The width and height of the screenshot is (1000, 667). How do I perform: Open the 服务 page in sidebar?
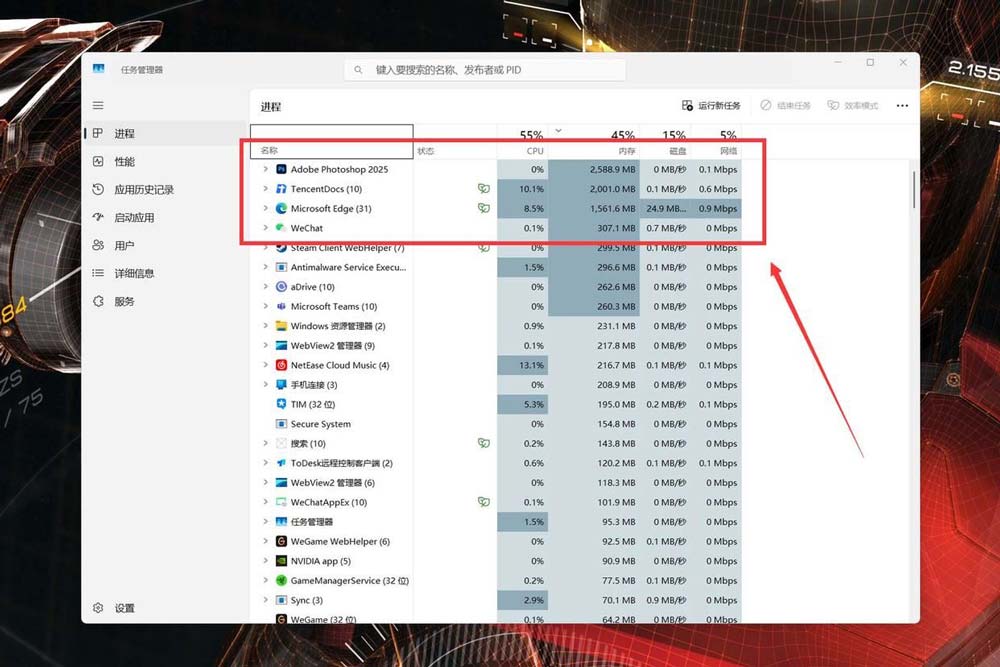pos(165,302)
